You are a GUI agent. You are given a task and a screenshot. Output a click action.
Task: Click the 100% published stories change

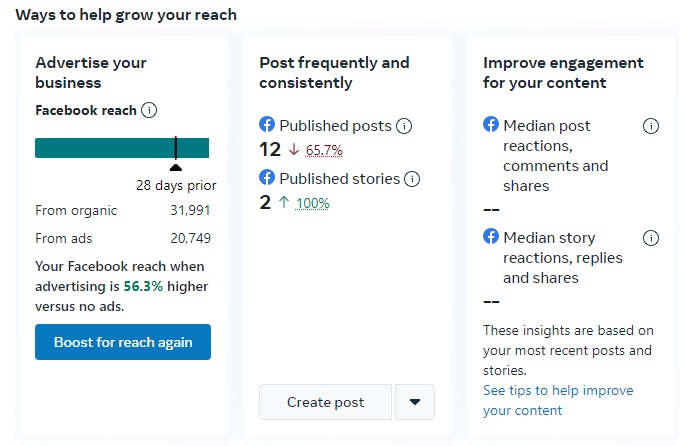pyautogui.click(x=313, y=204)
